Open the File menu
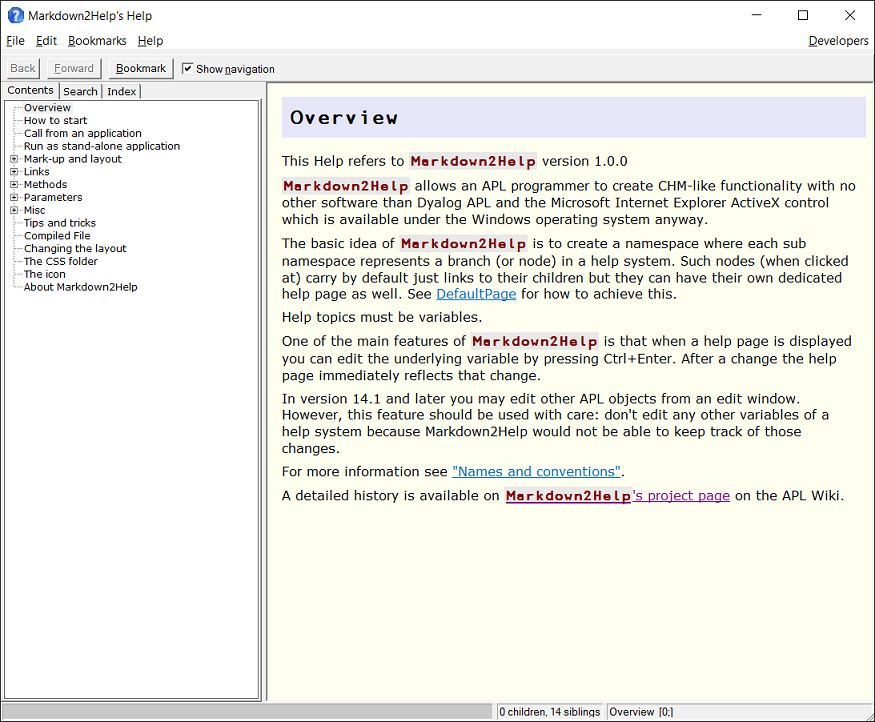This screenshot has height=722, width=875. coord(15,41)
